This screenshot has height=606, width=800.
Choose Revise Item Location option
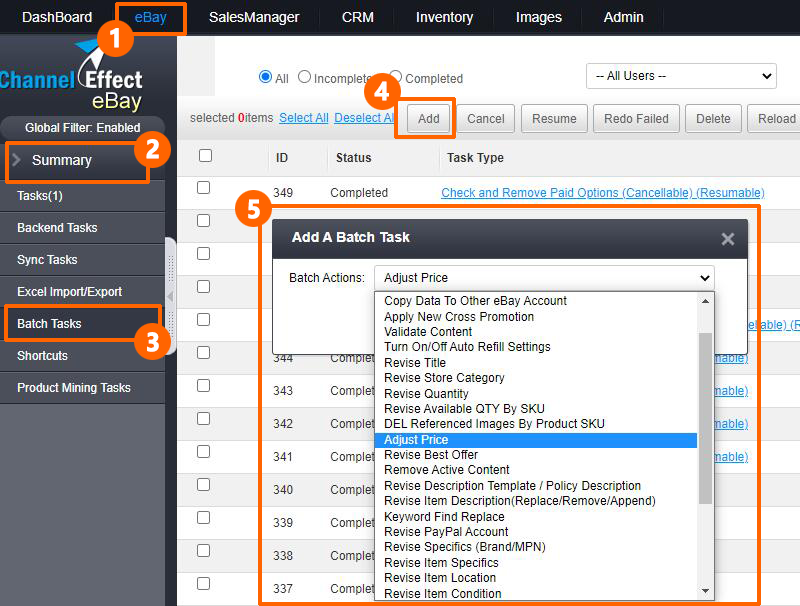click(536, 578)
